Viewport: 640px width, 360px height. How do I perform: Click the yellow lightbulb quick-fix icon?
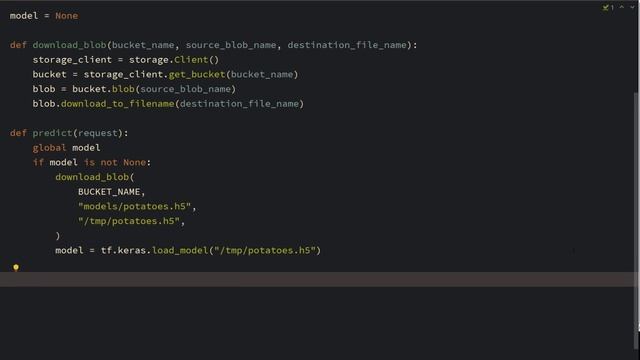tap(16, 268)
